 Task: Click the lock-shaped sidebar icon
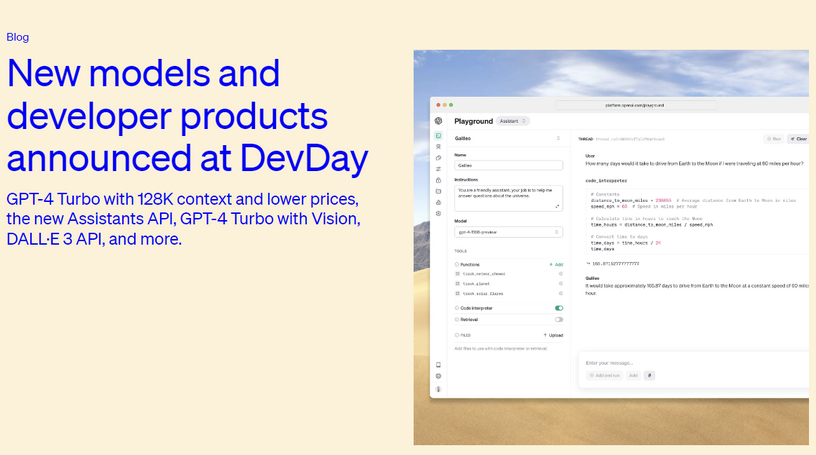tap(438, 180)
